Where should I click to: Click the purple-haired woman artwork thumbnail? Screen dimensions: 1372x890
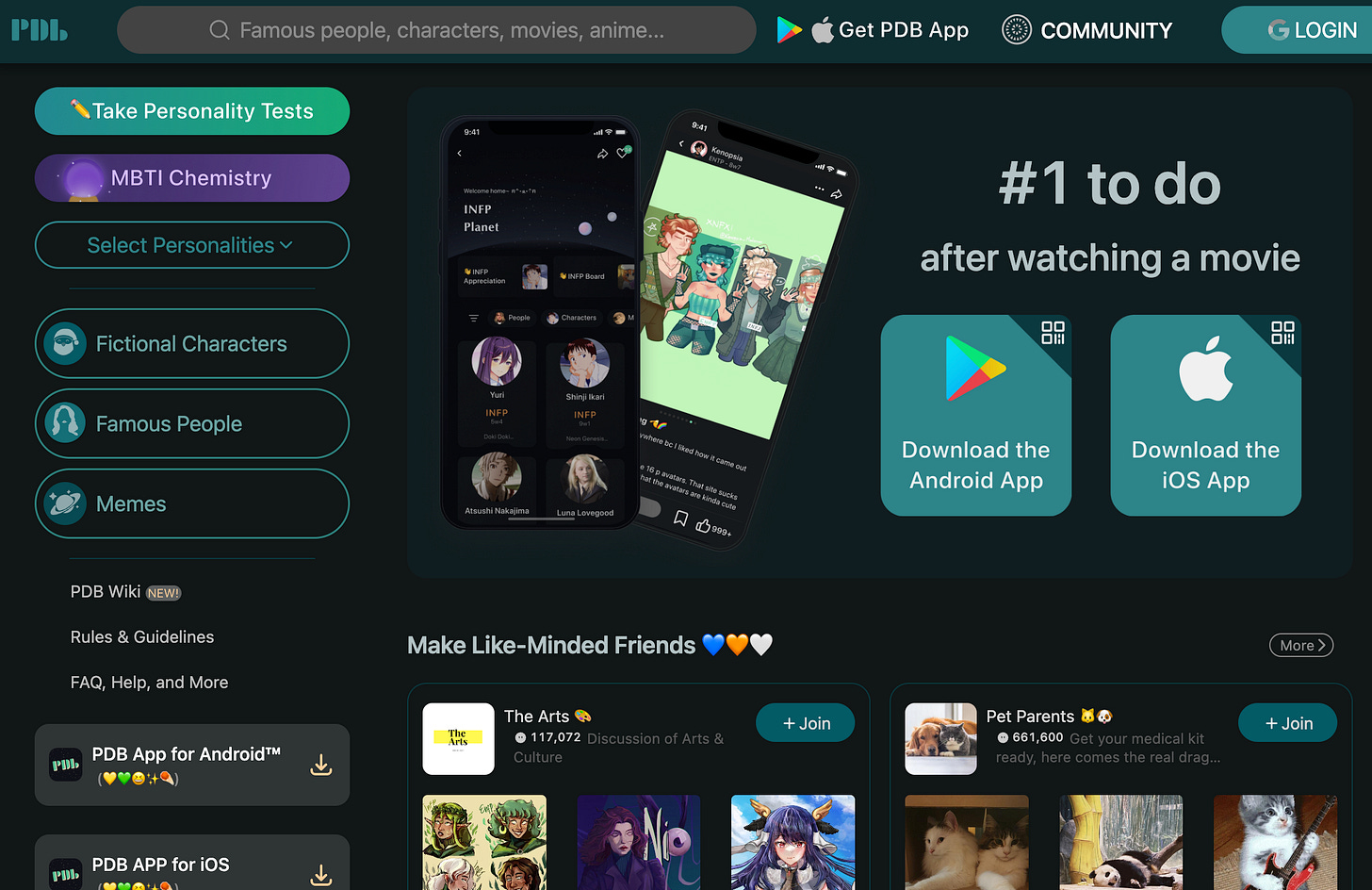click(639, 843)
